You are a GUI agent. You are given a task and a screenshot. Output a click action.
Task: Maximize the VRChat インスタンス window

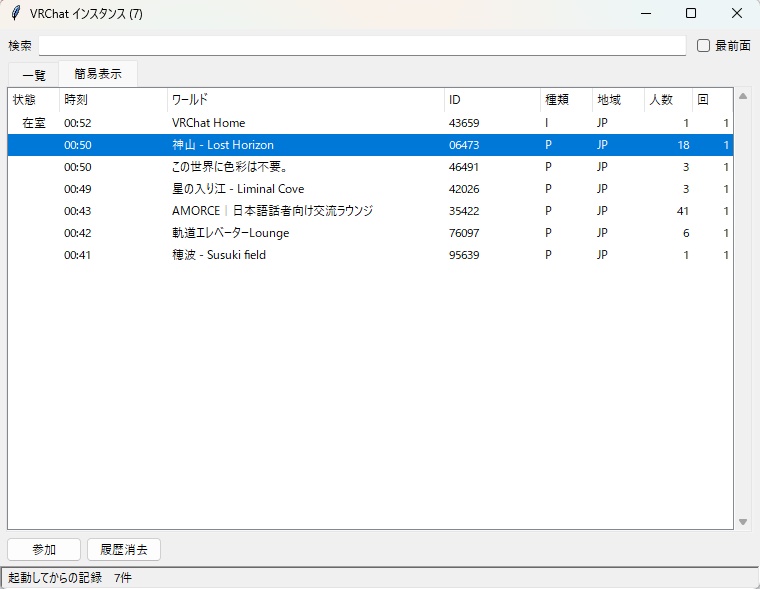[691, 14]
